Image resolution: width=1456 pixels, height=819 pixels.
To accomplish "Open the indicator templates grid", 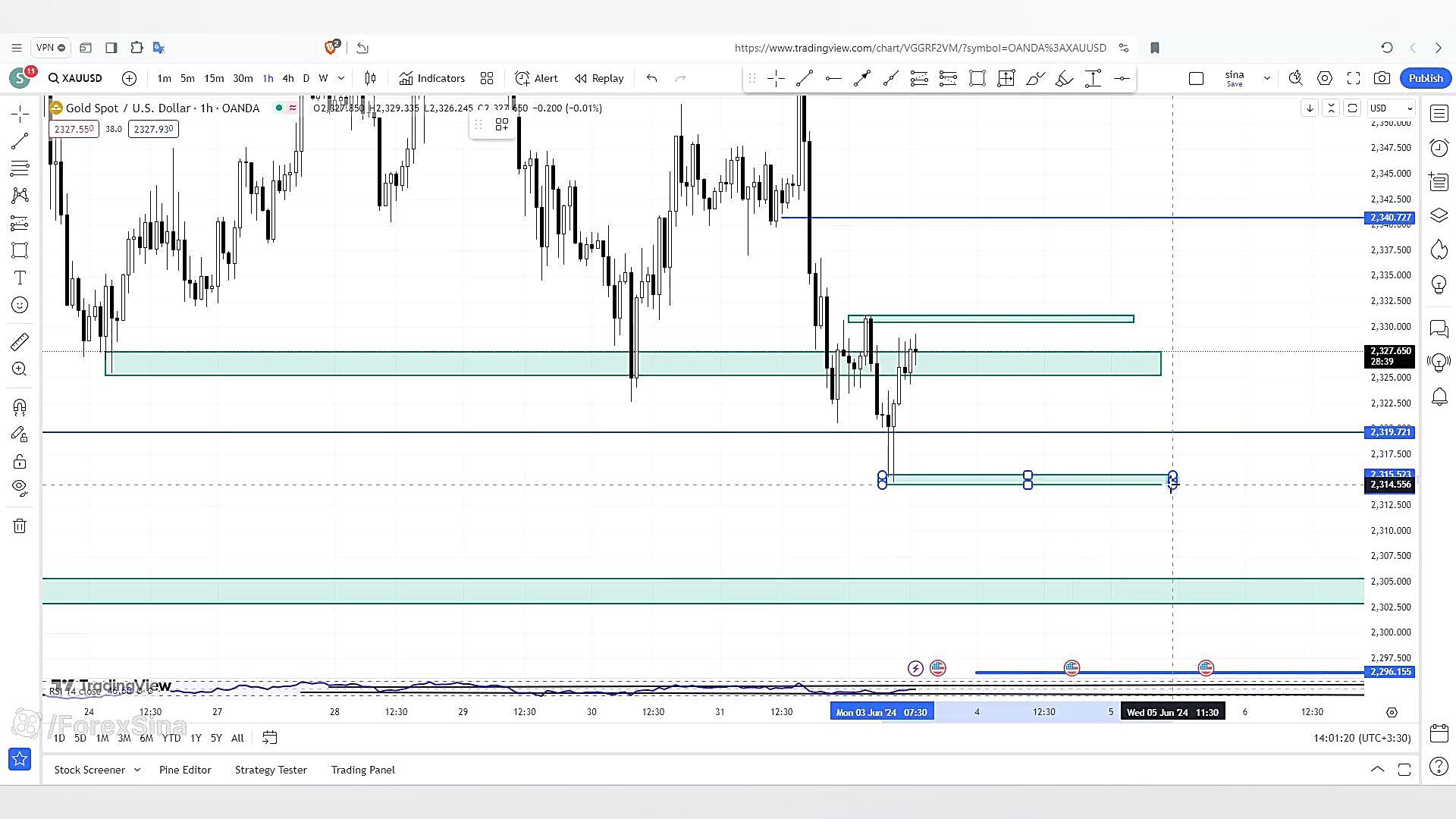I will click(487, 78).
